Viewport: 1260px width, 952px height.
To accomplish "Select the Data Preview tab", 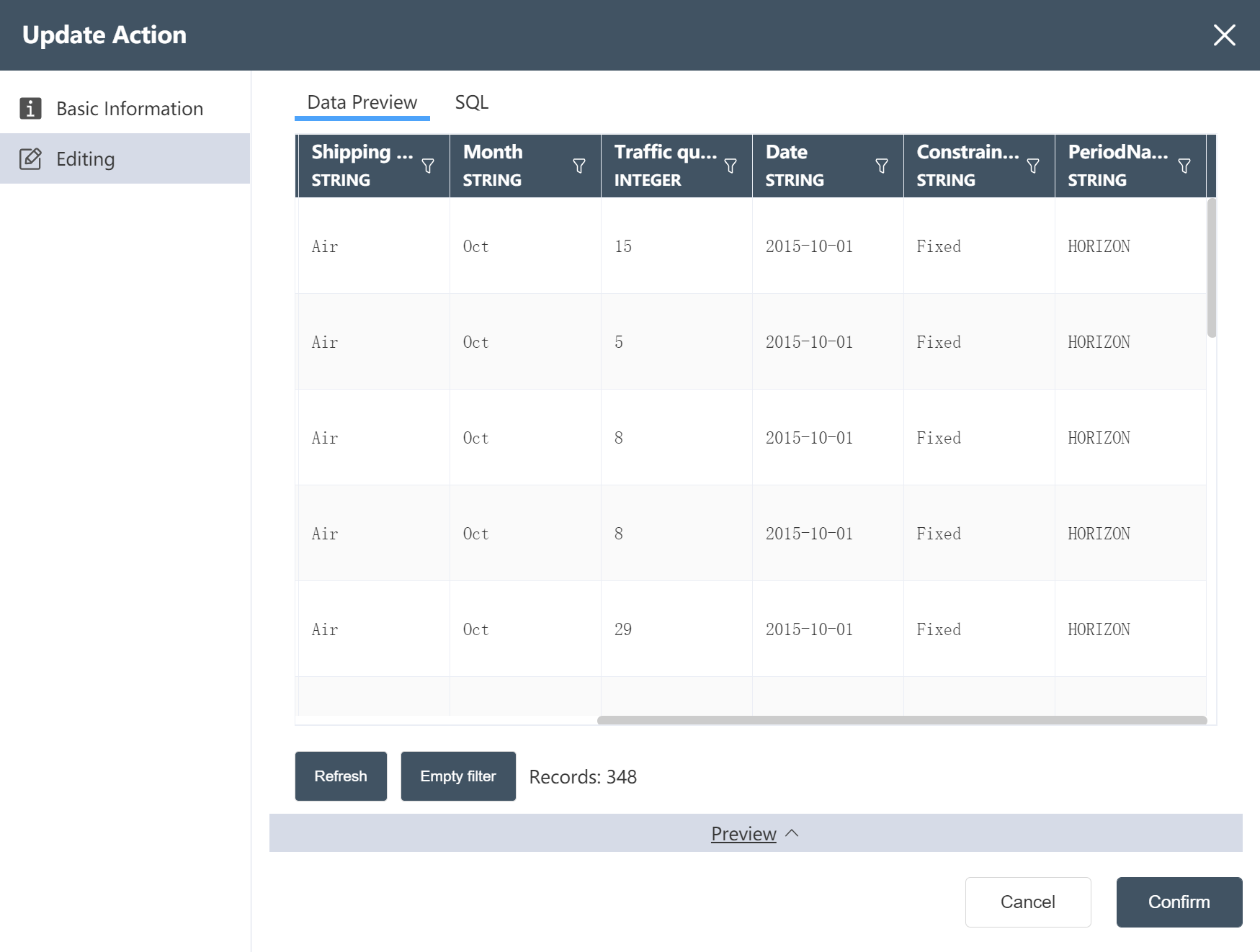I will pos(362,102).
